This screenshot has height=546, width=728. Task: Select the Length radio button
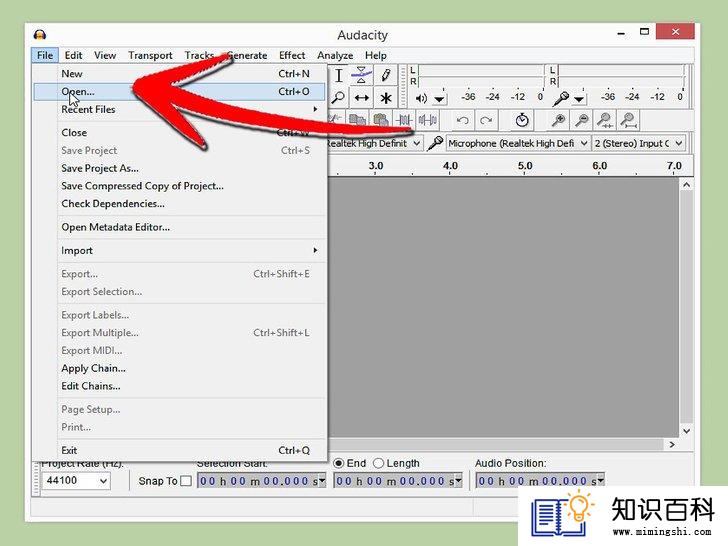click(378, 463)
